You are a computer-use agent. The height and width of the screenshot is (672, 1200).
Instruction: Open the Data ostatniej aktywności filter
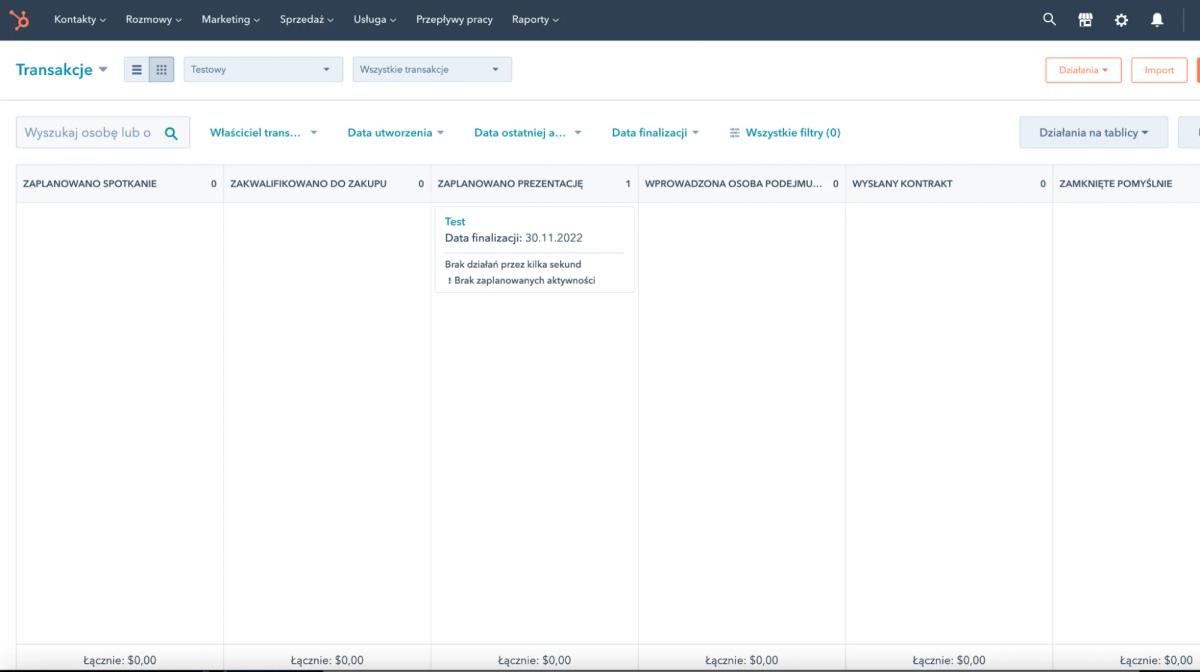coord(528,133)
